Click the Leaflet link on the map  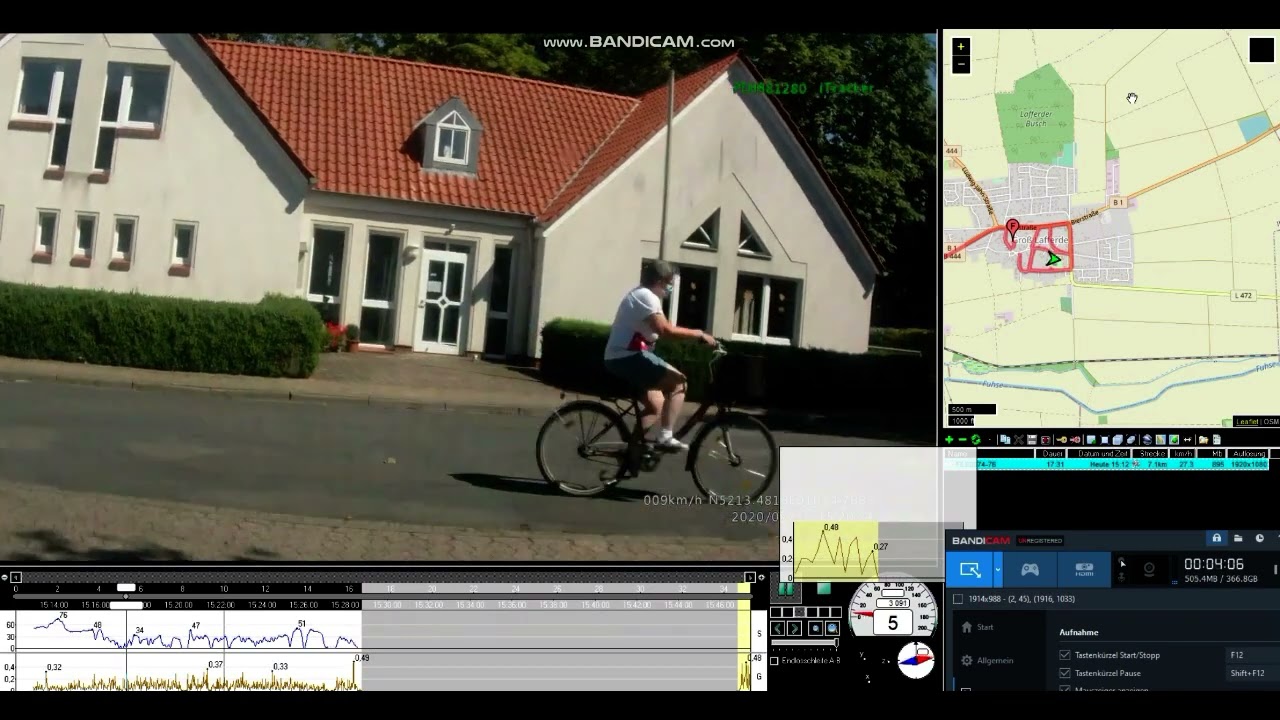point(1247,422)
